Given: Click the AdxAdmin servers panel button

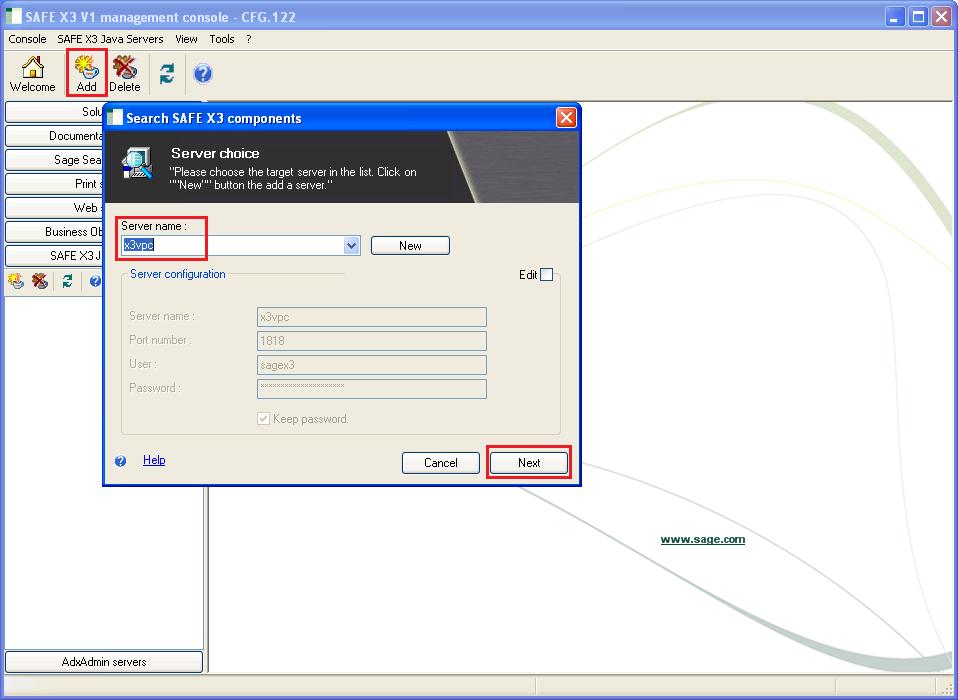Looking at the screenshot, I should coord(103,661).
